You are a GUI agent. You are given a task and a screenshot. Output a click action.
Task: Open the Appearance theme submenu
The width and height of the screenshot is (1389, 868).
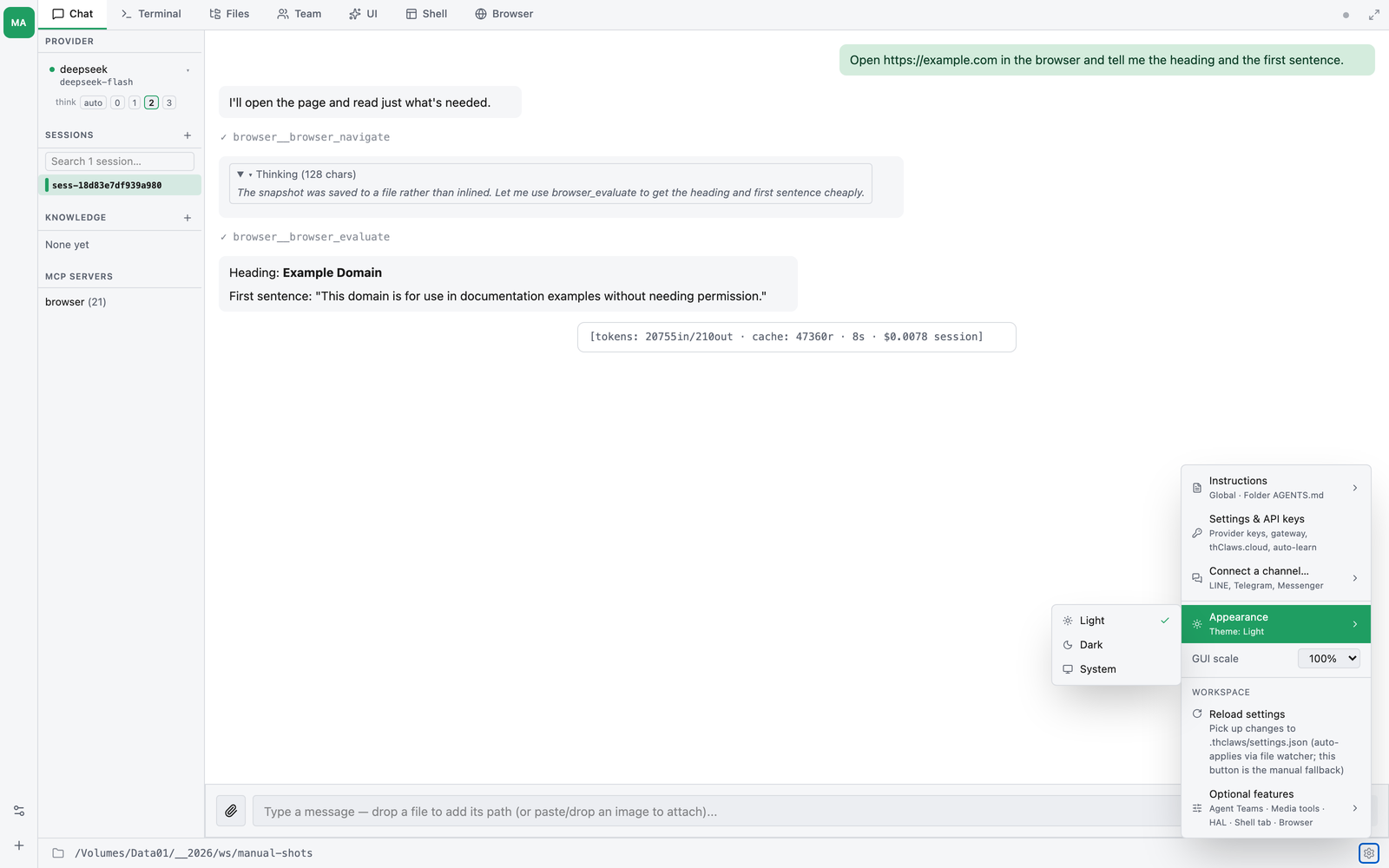[x=1276, y=624]
